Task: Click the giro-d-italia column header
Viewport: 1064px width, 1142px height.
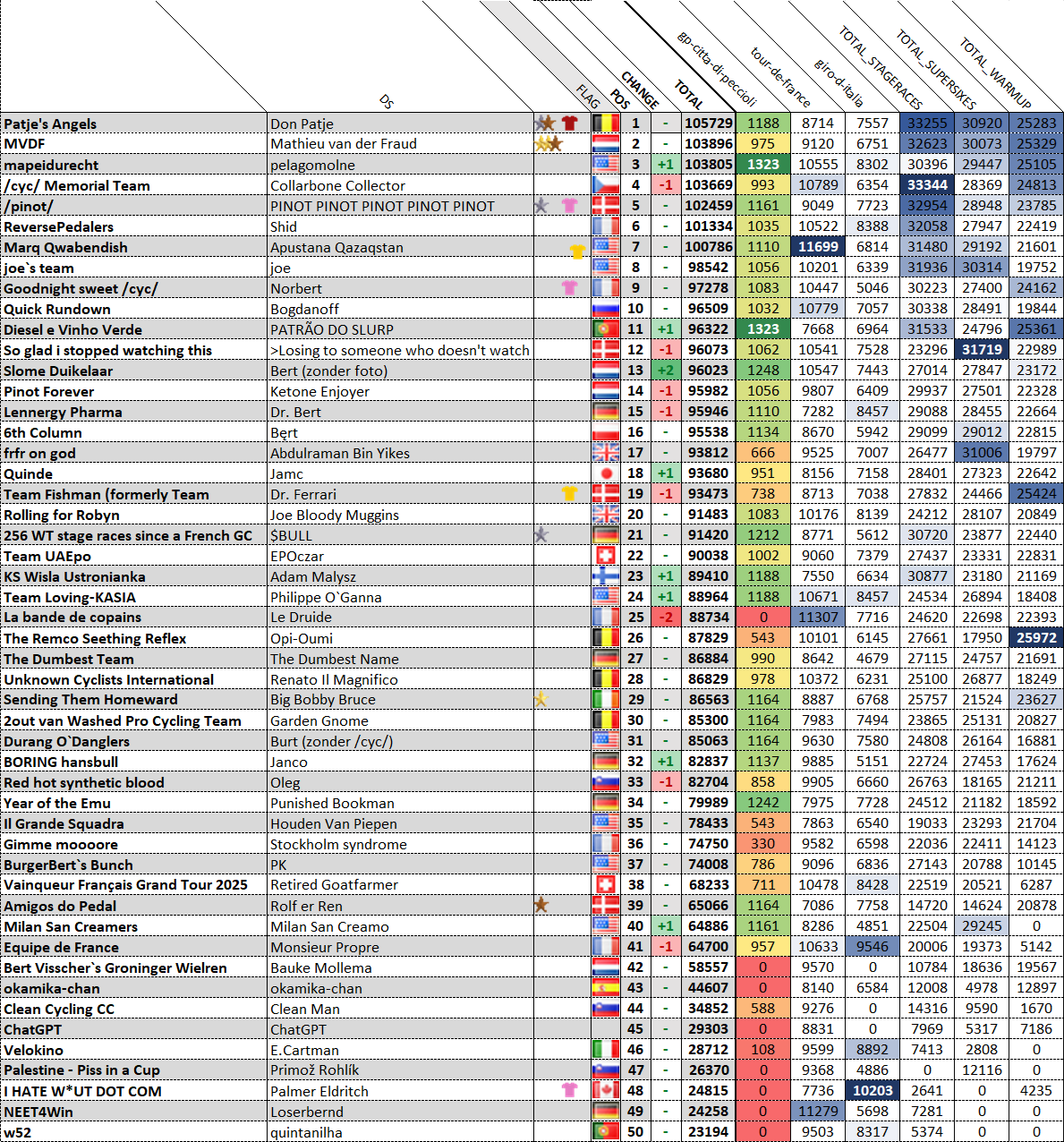Action: point(838,82)
